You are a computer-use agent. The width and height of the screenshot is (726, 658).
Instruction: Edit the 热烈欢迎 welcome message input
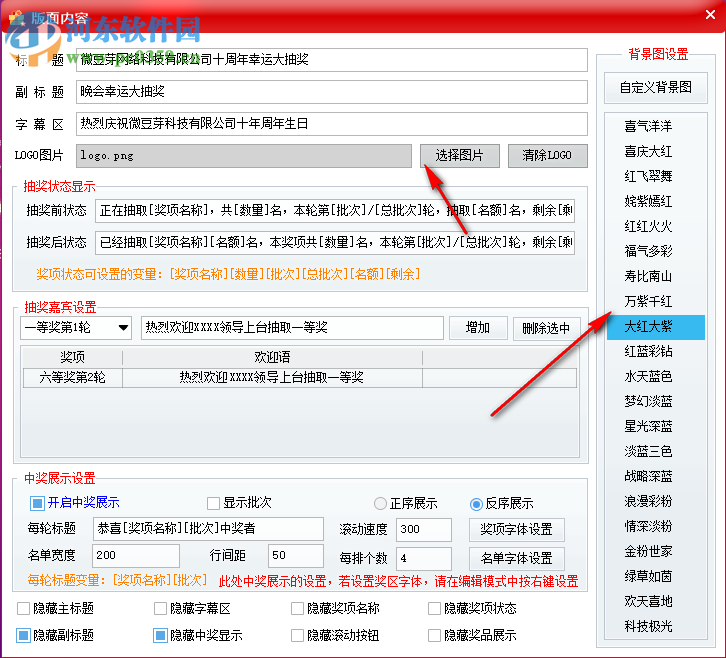292,328
